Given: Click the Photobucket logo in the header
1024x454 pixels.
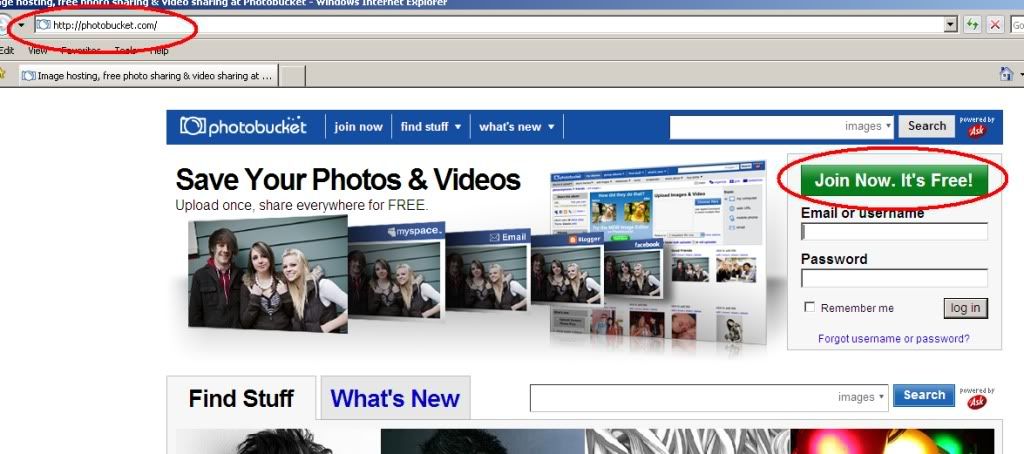Looking at the screenshot, I should coord(243,126).
